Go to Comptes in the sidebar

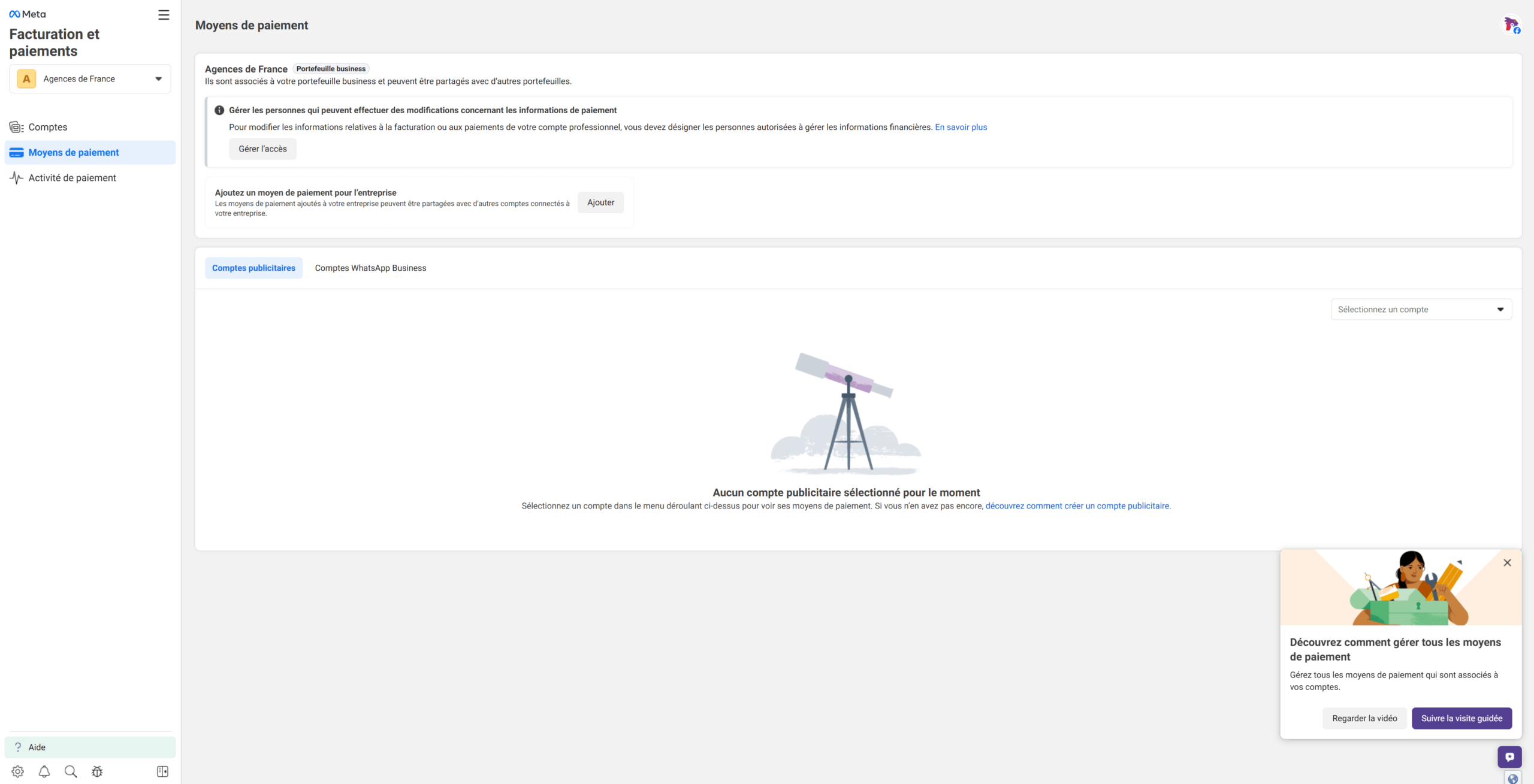click(48, 127)
